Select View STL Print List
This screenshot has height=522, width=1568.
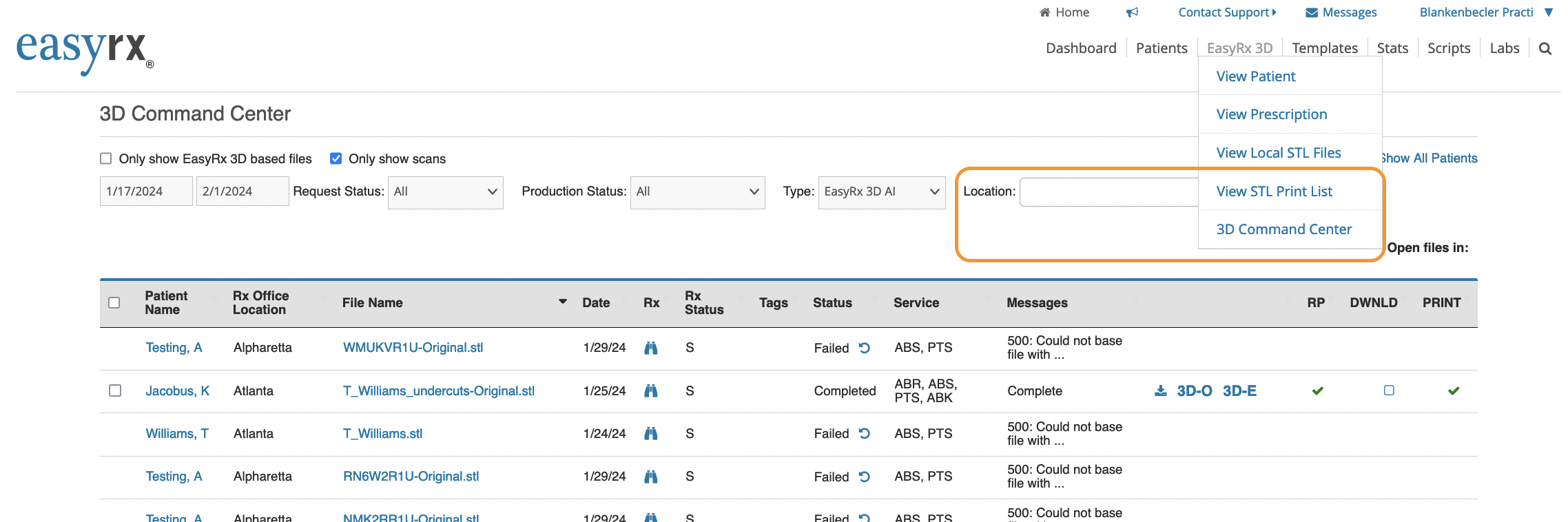[x=1290, y=191]
